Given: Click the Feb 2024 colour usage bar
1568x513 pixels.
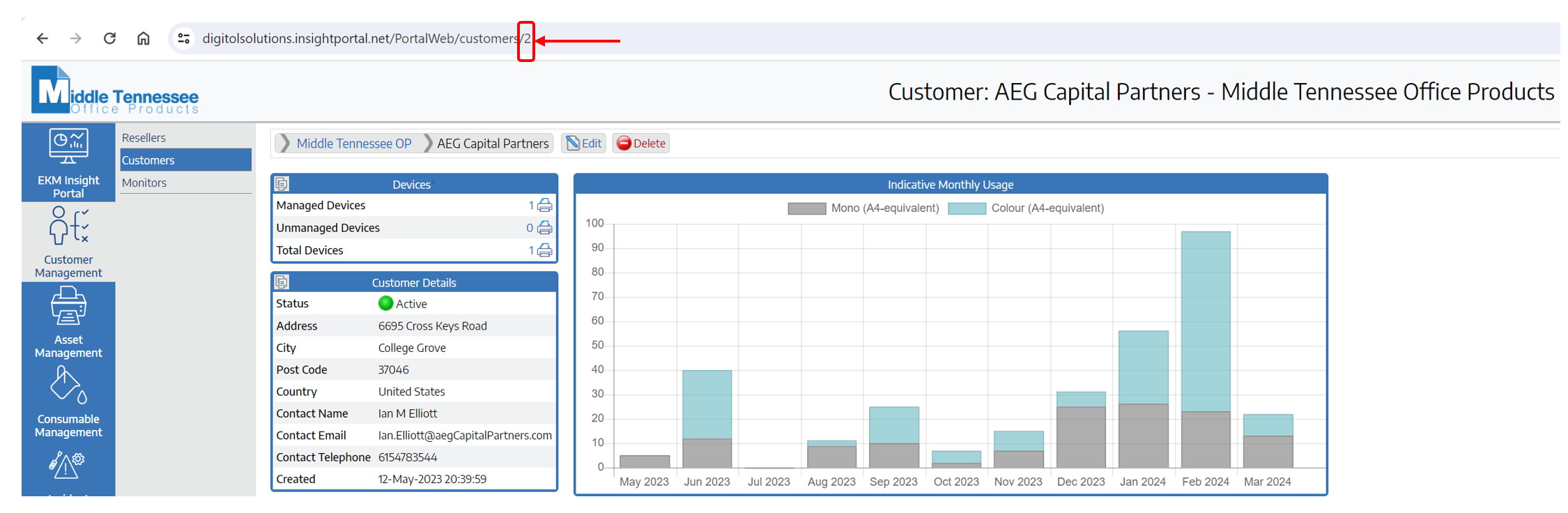Looking at the screenshot, I should [x=1206, y=321].
